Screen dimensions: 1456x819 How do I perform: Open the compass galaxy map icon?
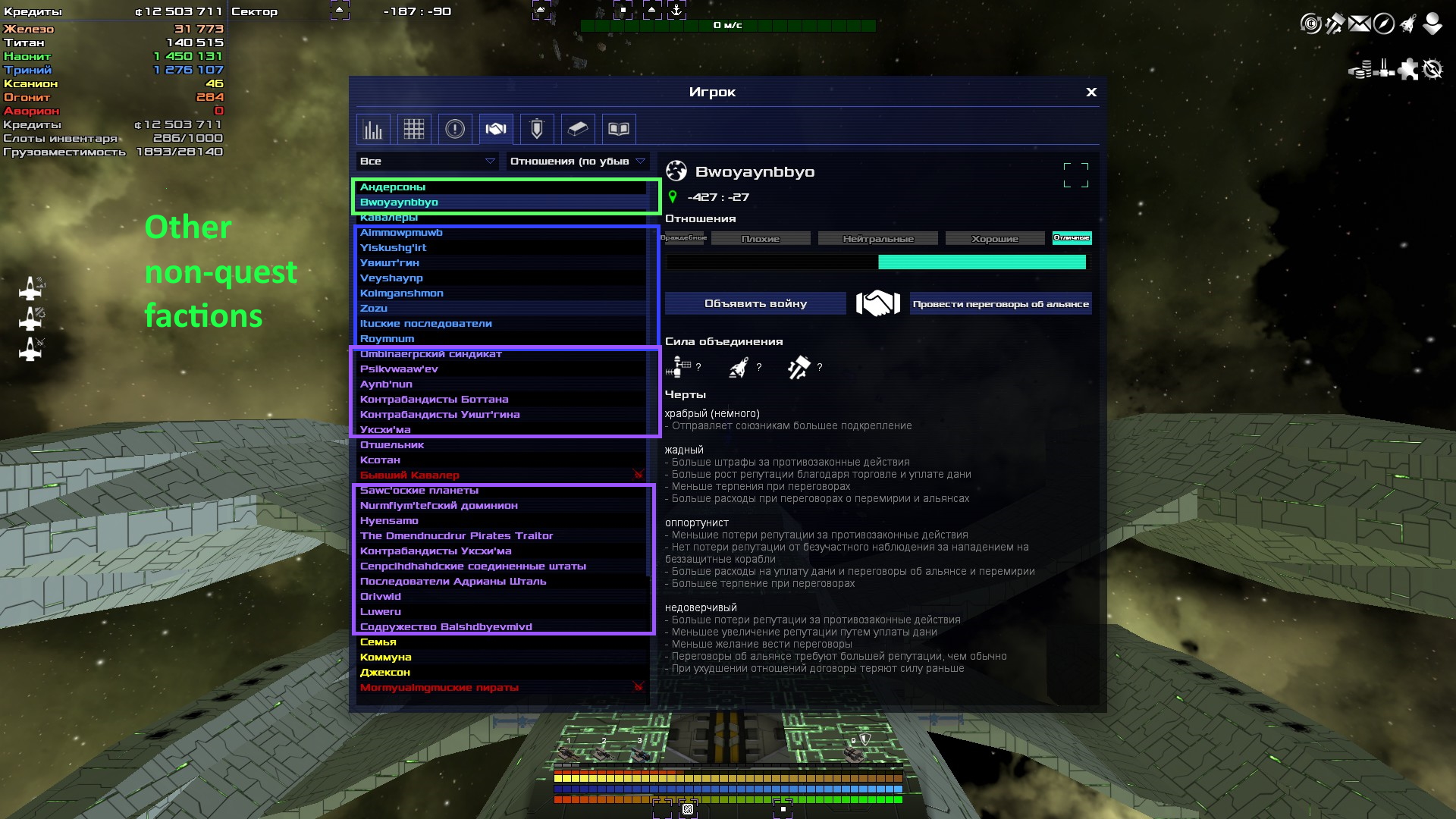[x=1383, y=24]
